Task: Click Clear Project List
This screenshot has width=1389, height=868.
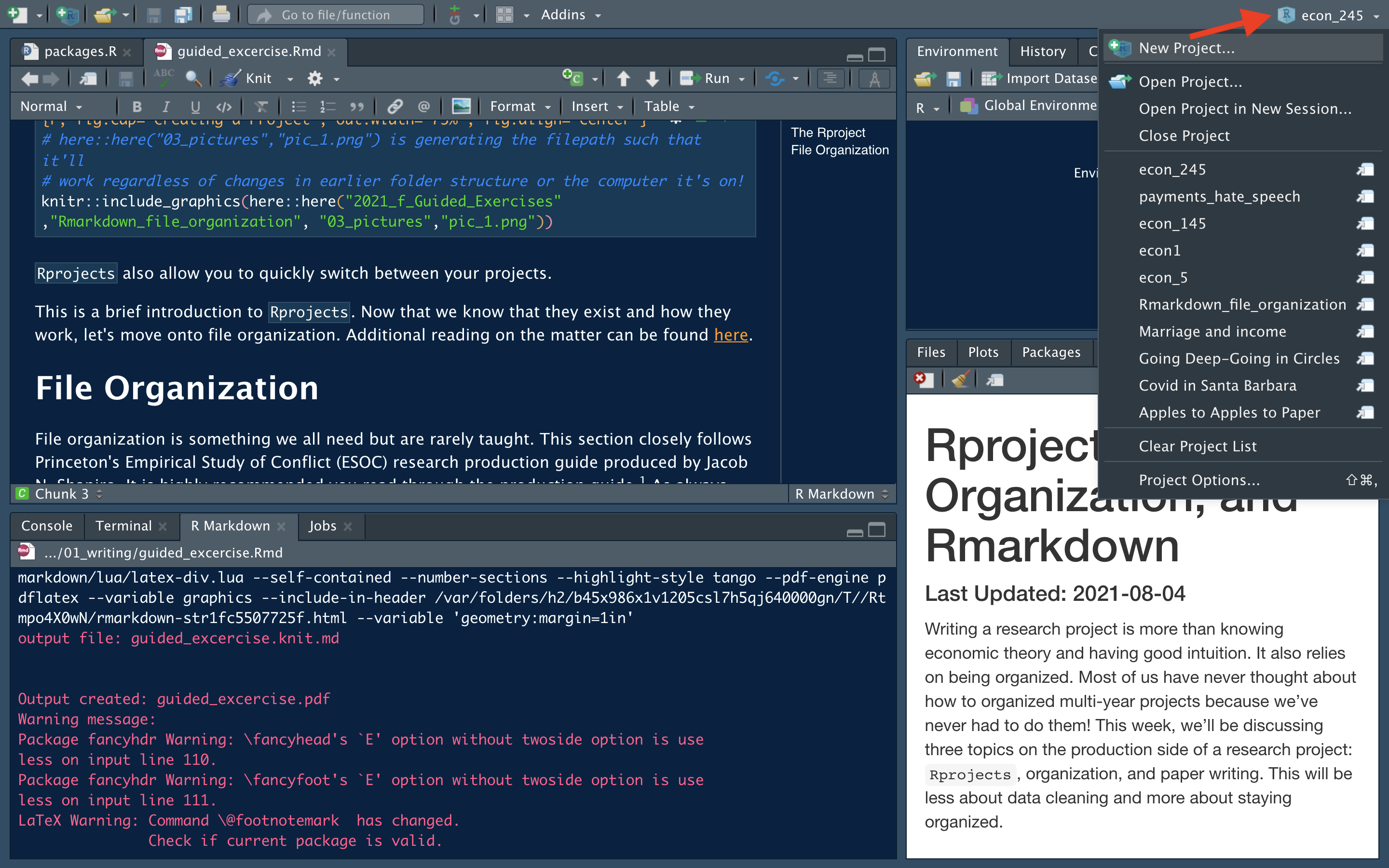Action: tap(1243, 447)
